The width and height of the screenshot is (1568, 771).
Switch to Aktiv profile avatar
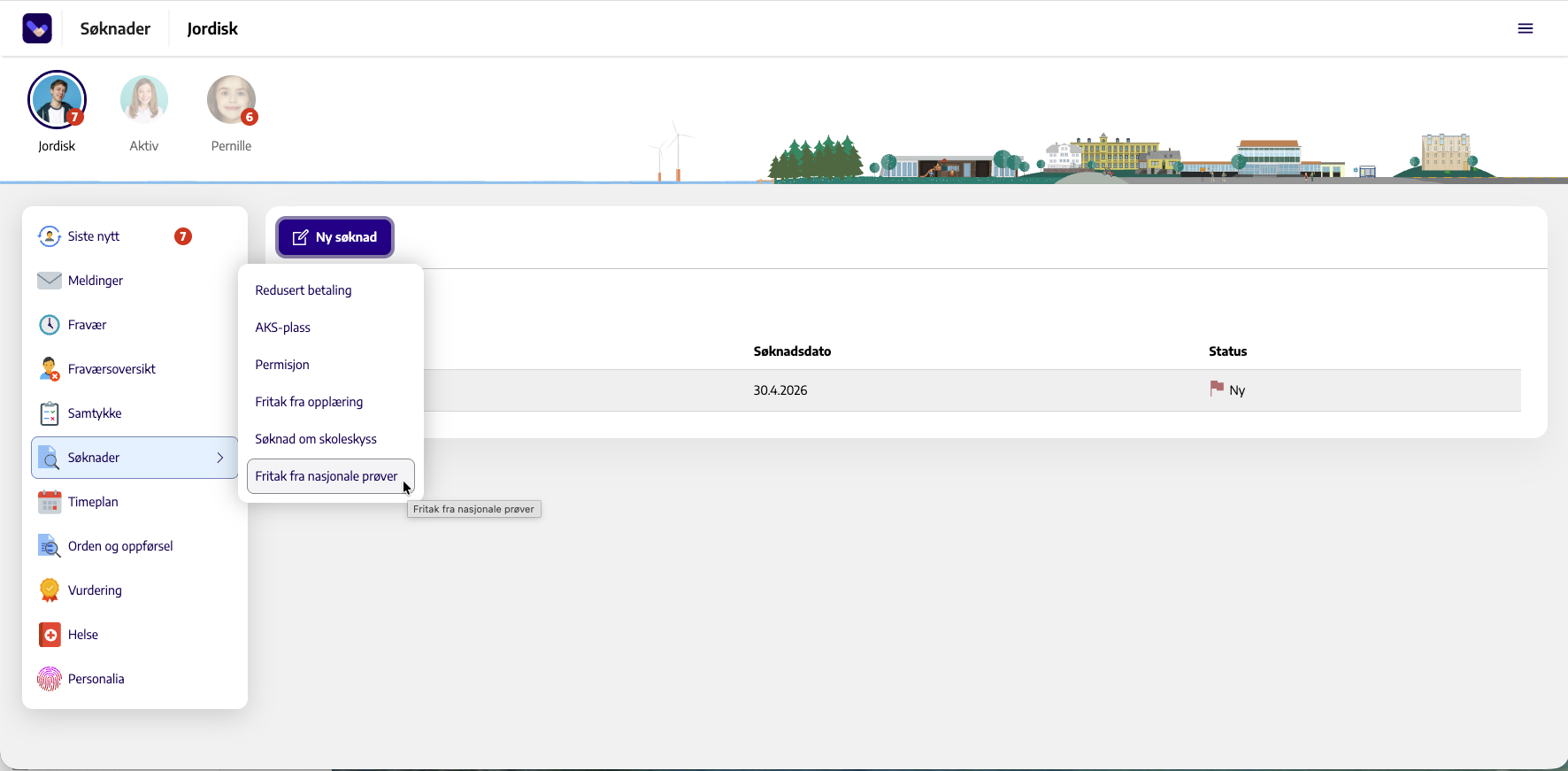click(144, 99)
